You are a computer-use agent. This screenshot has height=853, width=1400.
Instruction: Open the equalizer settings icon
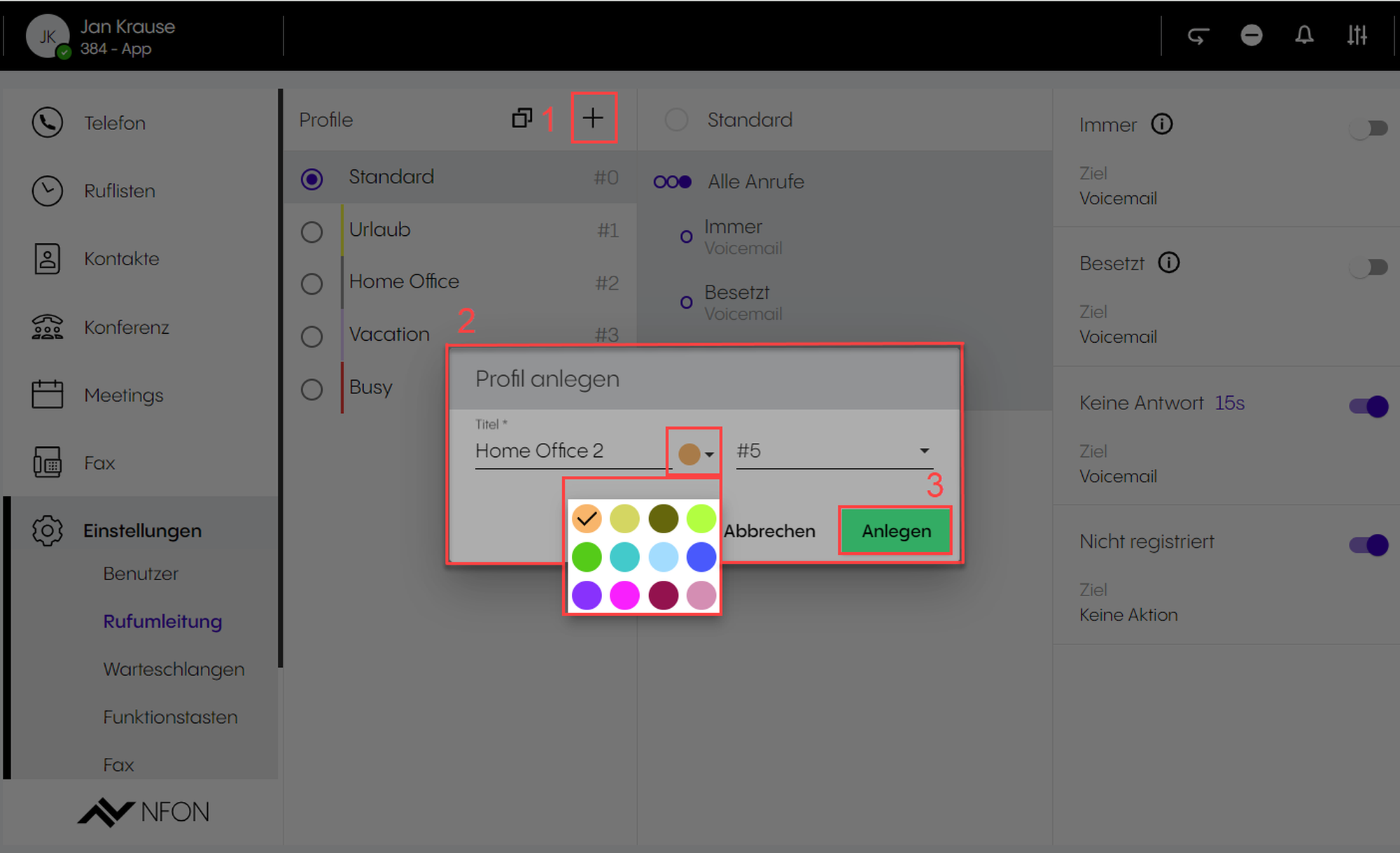1357,35
